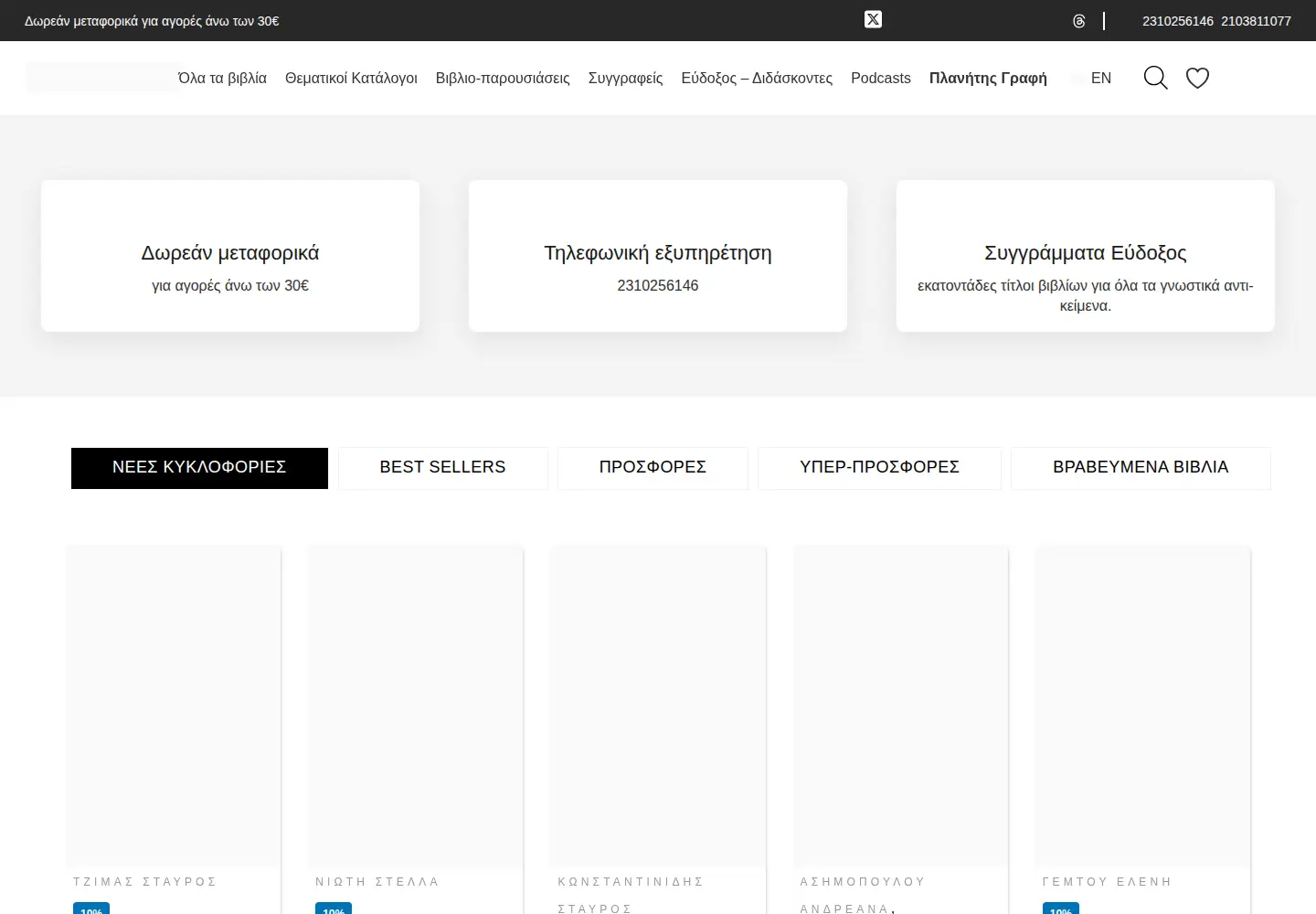Open the ΥΠΕΡ-ΠΡΟΣΦΟΡΕΣ tab

coord(879,468)
